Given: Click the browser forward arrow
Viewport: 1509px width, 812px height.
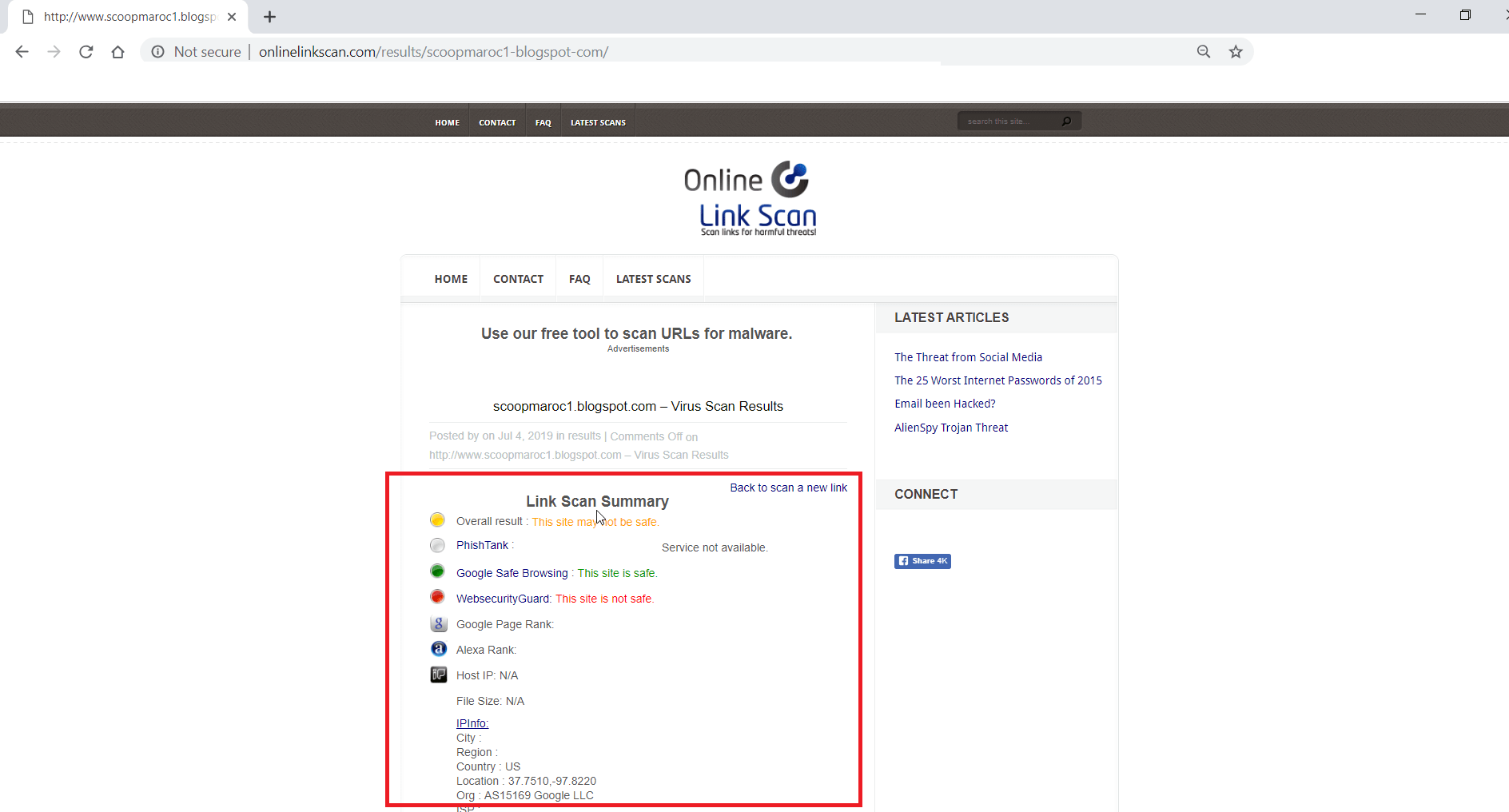Looking at the screenshot, I should click(x=54, y=52).
